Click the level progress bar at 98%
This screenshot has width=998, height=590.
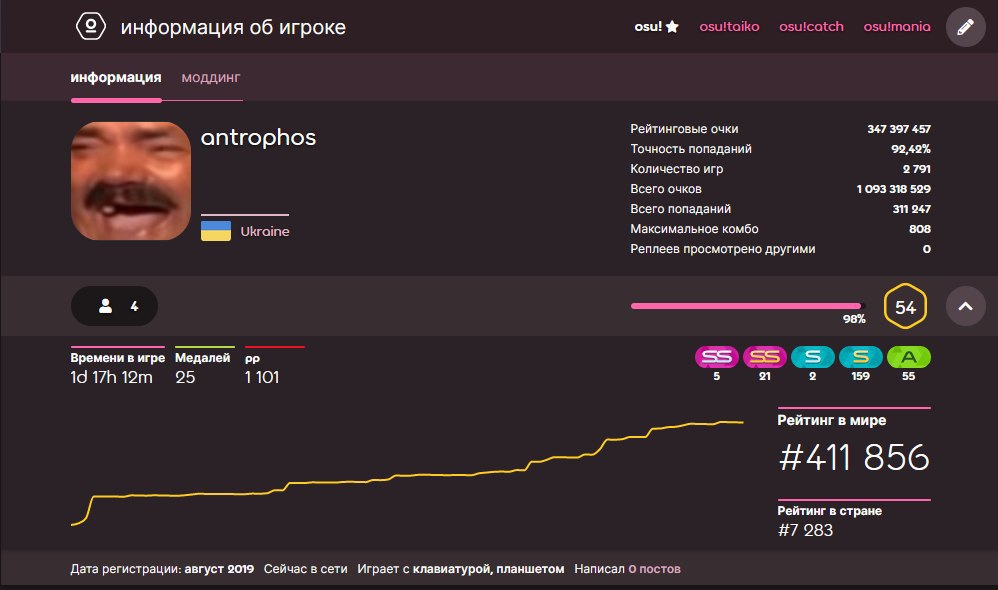tap(746, 306)
